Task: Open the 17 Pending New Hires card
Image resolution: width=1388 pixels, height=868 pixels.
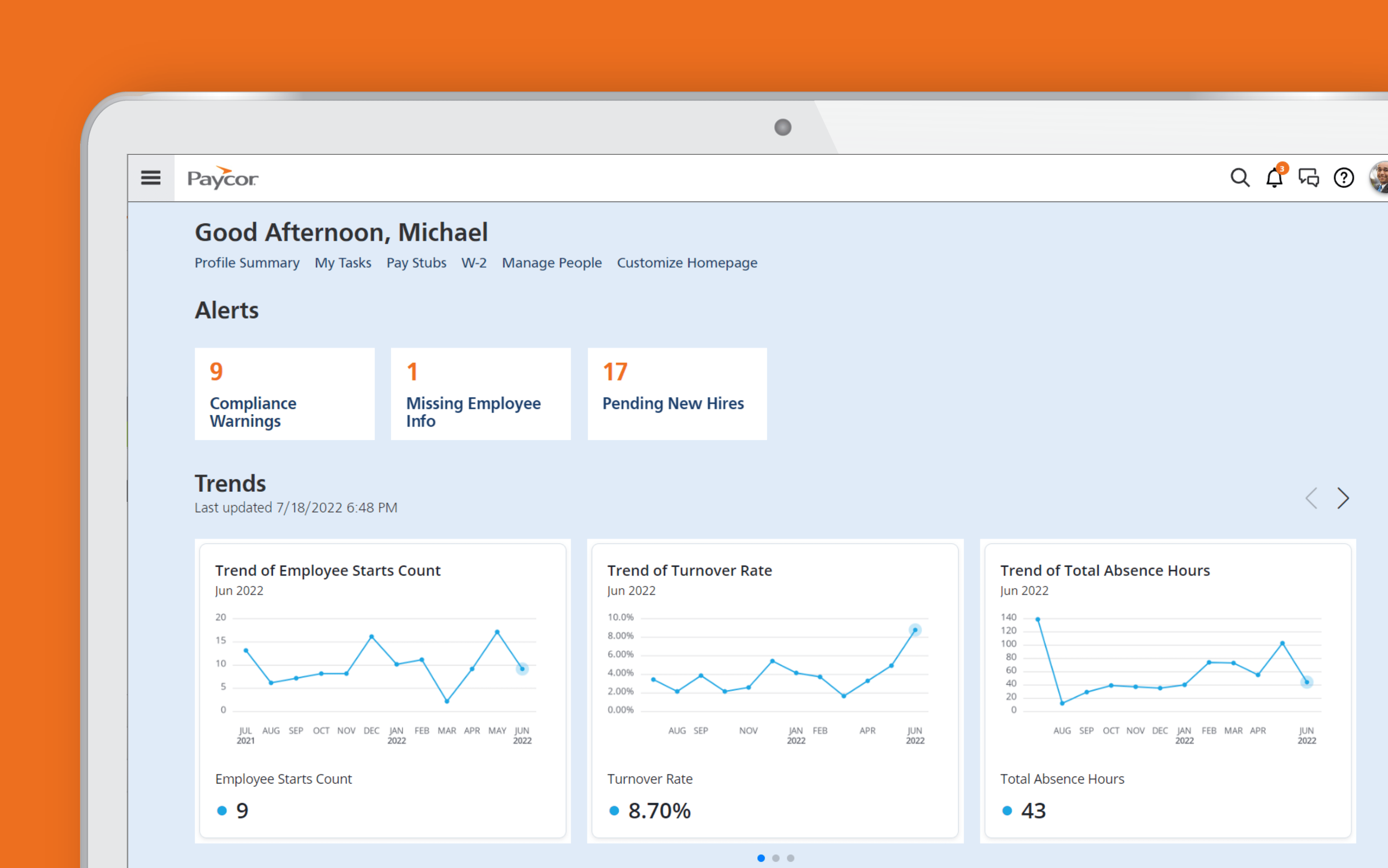Action: tap(677, 394)
